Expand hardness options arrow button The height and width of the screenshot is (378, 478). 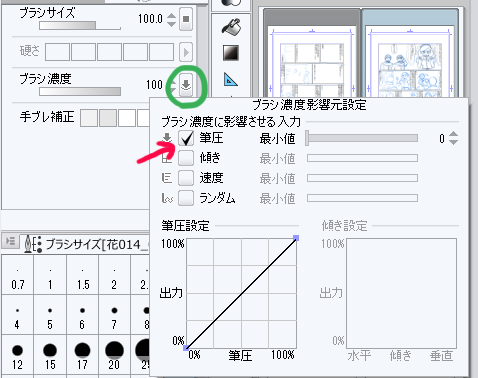point(186,52)
